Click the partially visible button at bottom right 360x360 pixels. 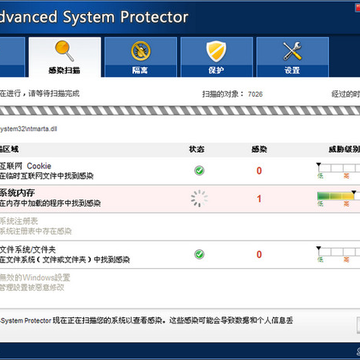tap(358, 325)
